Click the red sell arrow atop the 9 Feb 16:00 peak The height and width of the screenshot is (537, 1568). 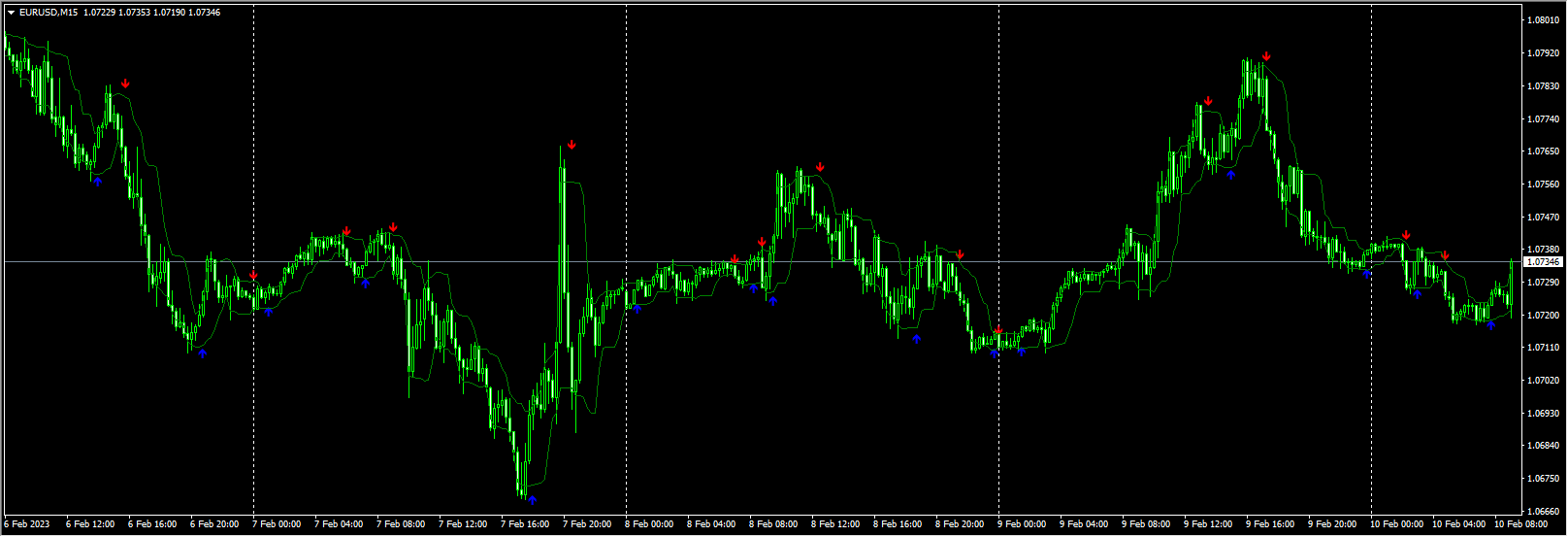1266,56
